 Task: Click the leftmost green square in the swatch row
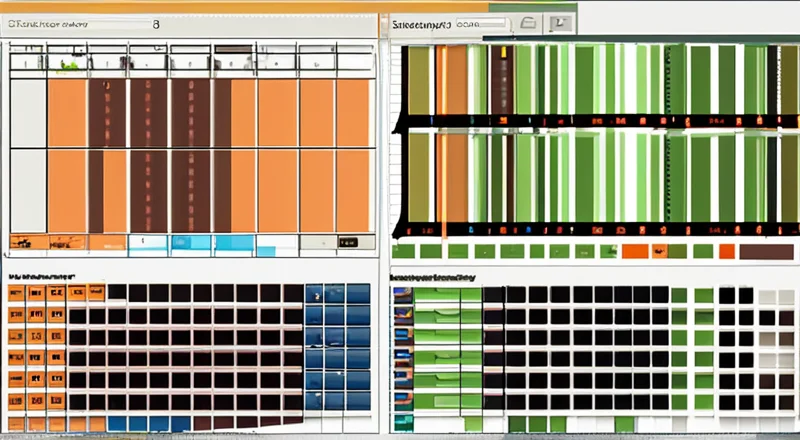(403, 252)
